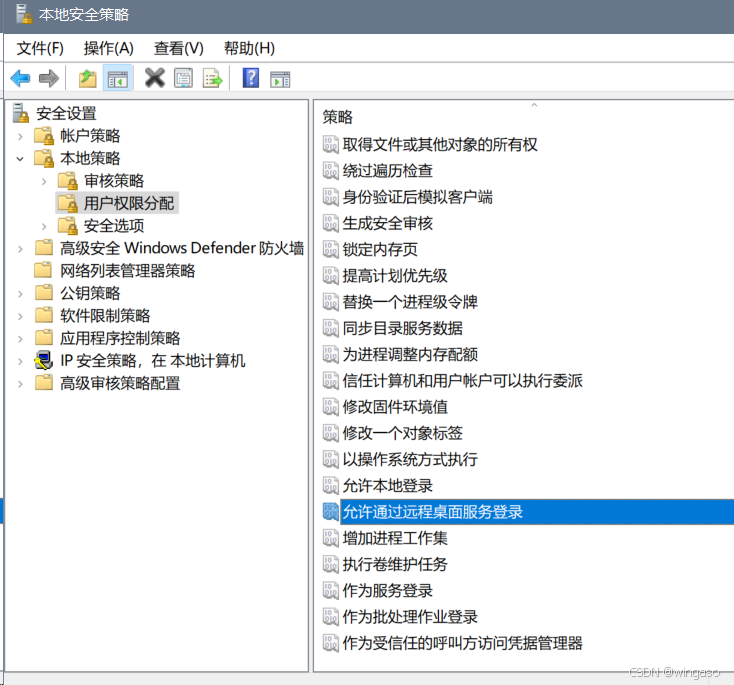The height and width of the screenshot is (685, 734).
Task: Expand the 审核策略 tree node
Action: (x=44, y=181)
